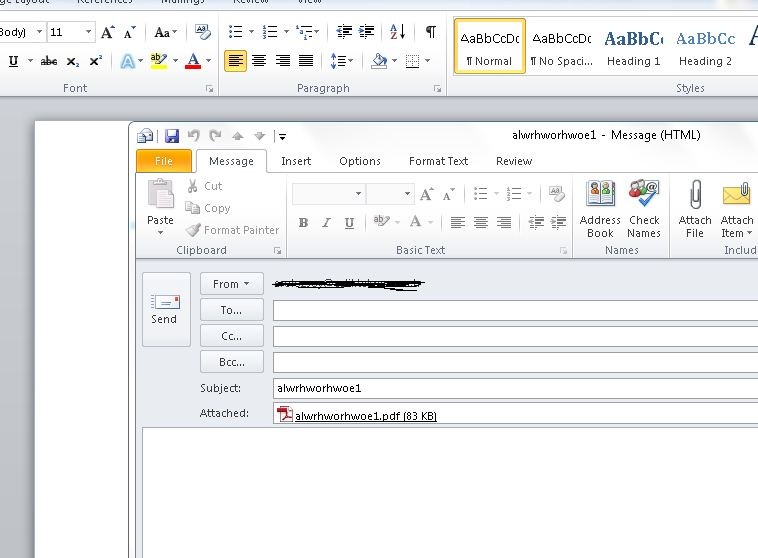Click the Subject field containing alwrhworhwoe1
Viewport: 758px width, 558px height.
pos(515,388)
